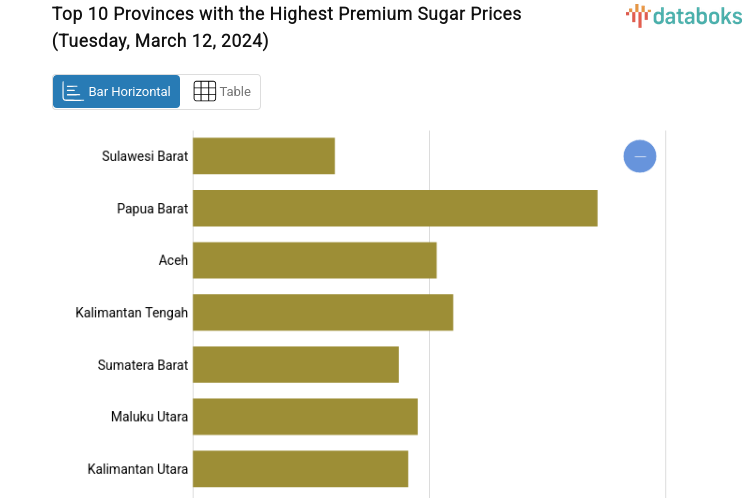Click the Papua Barat axis label
The height and width of the screenshot is (498, 753).
[x=152, y=208]
